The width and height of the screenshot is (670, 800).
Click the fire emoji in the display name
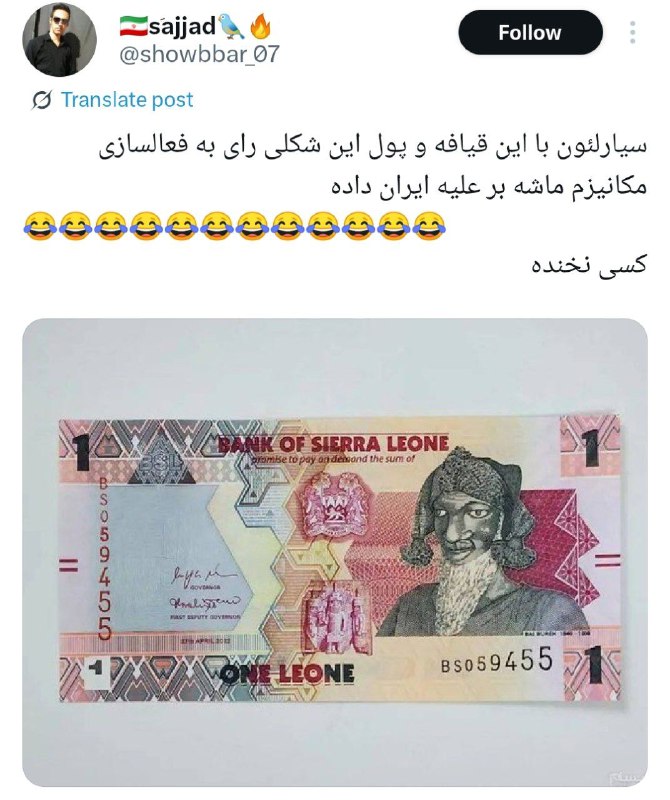[x=261, y=26]
